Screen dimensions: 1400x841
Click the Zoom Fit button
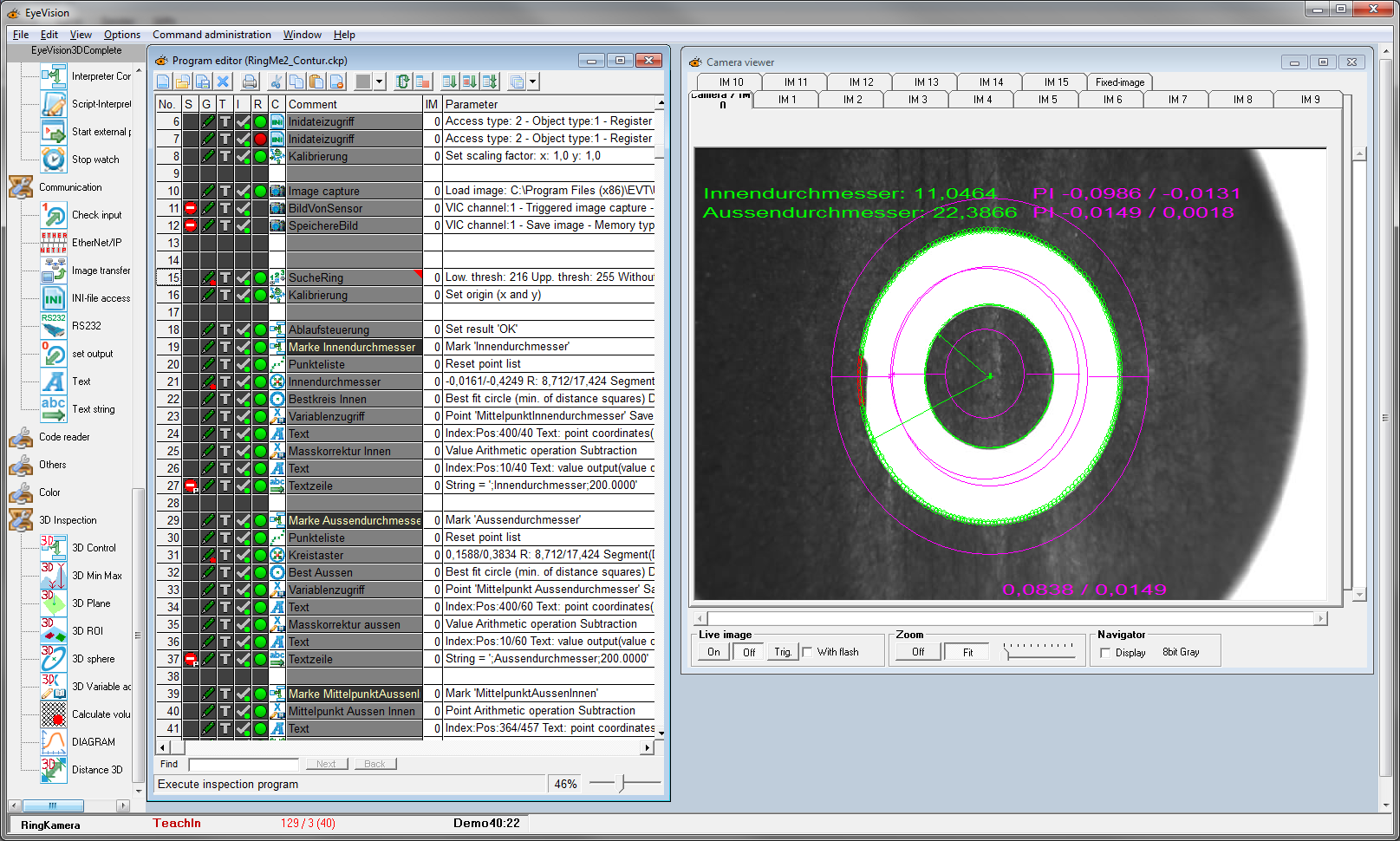967,652
